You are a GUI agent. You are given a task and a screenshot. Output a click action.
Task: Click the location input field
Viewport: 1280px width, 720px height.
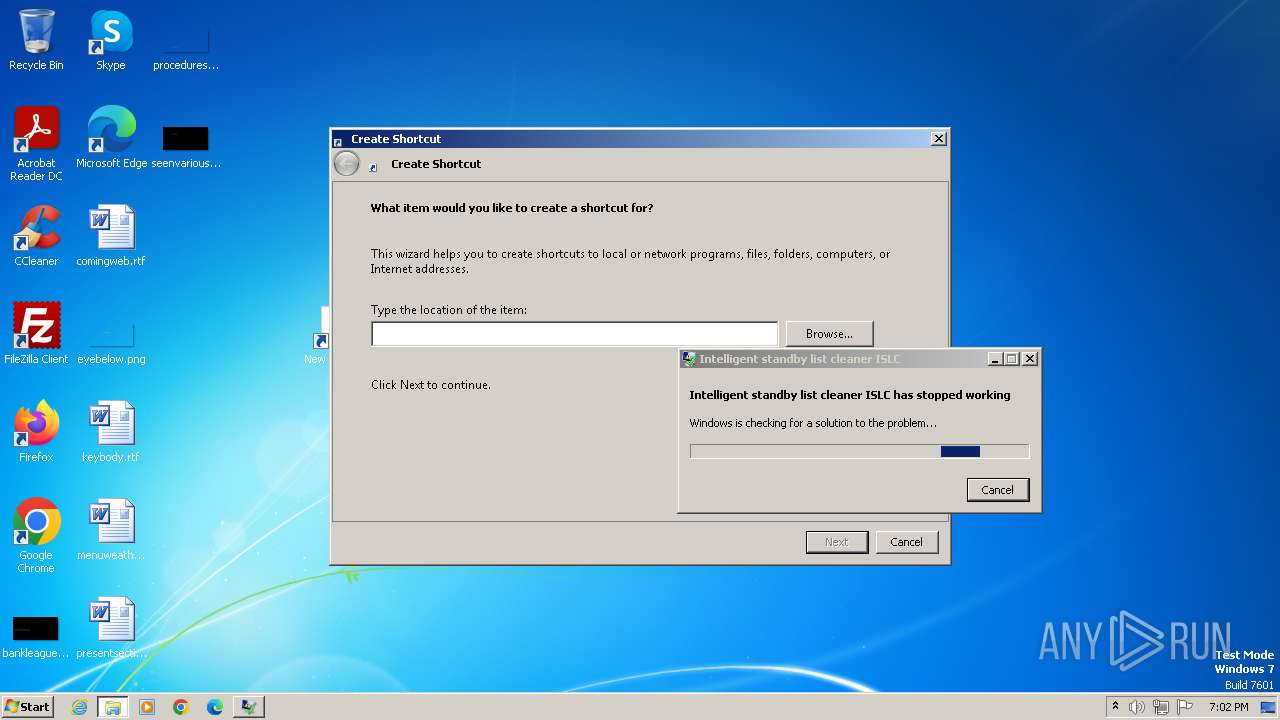pos(574,334)
